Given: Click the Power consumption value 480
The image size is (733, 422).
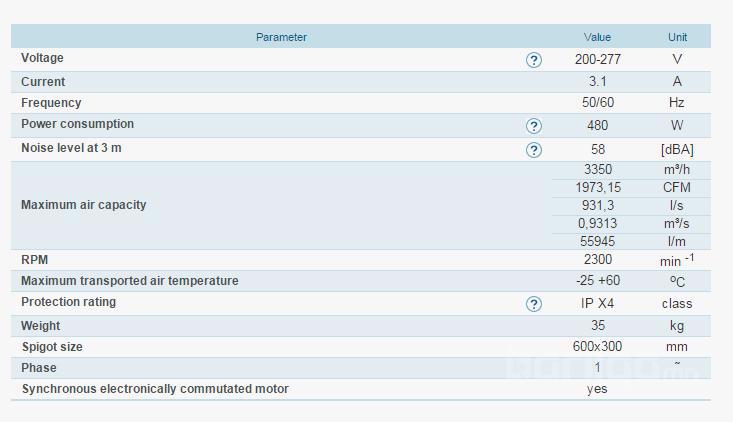Looking at the screenshot, I should [x=597, y=126].
